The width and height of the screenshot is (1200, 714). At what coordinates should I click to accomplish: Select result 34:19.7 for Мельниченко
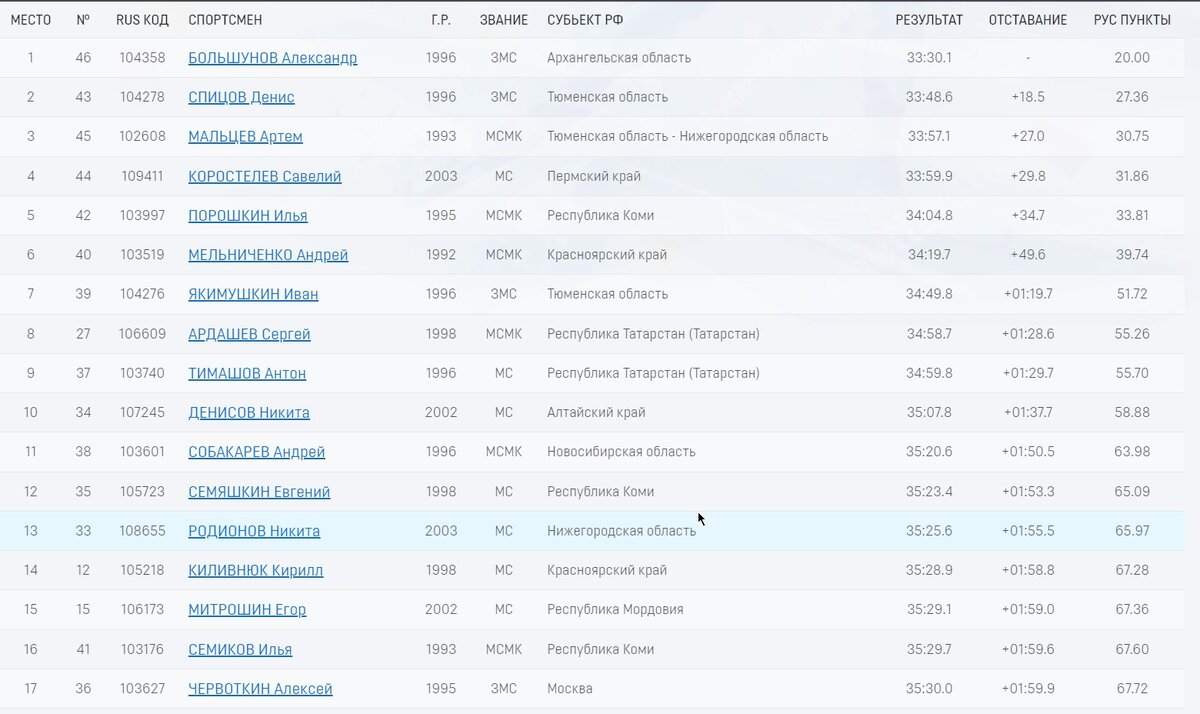pos(929,255)
